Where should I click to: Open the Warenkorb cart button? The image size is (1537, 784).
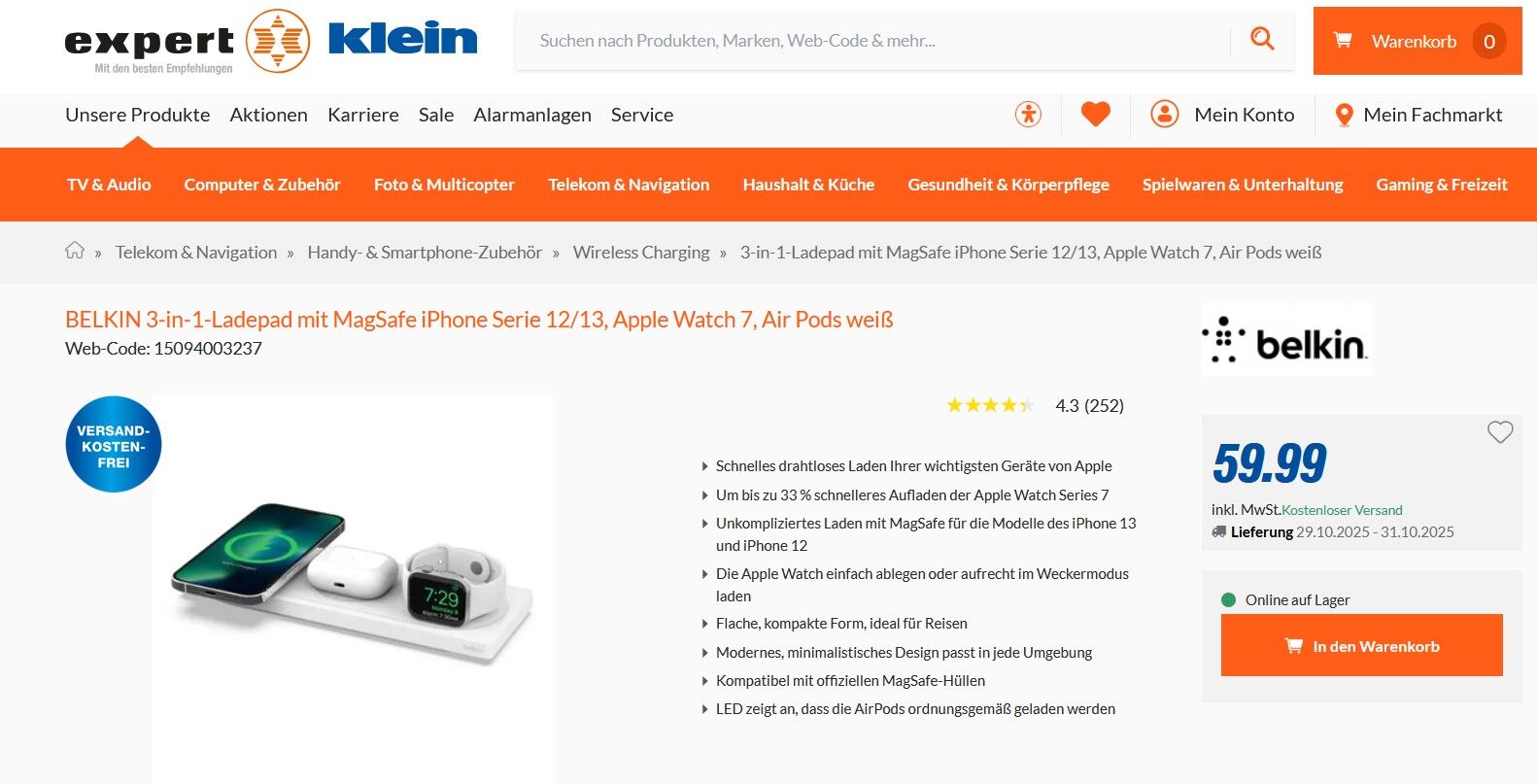pos(1417,41)
